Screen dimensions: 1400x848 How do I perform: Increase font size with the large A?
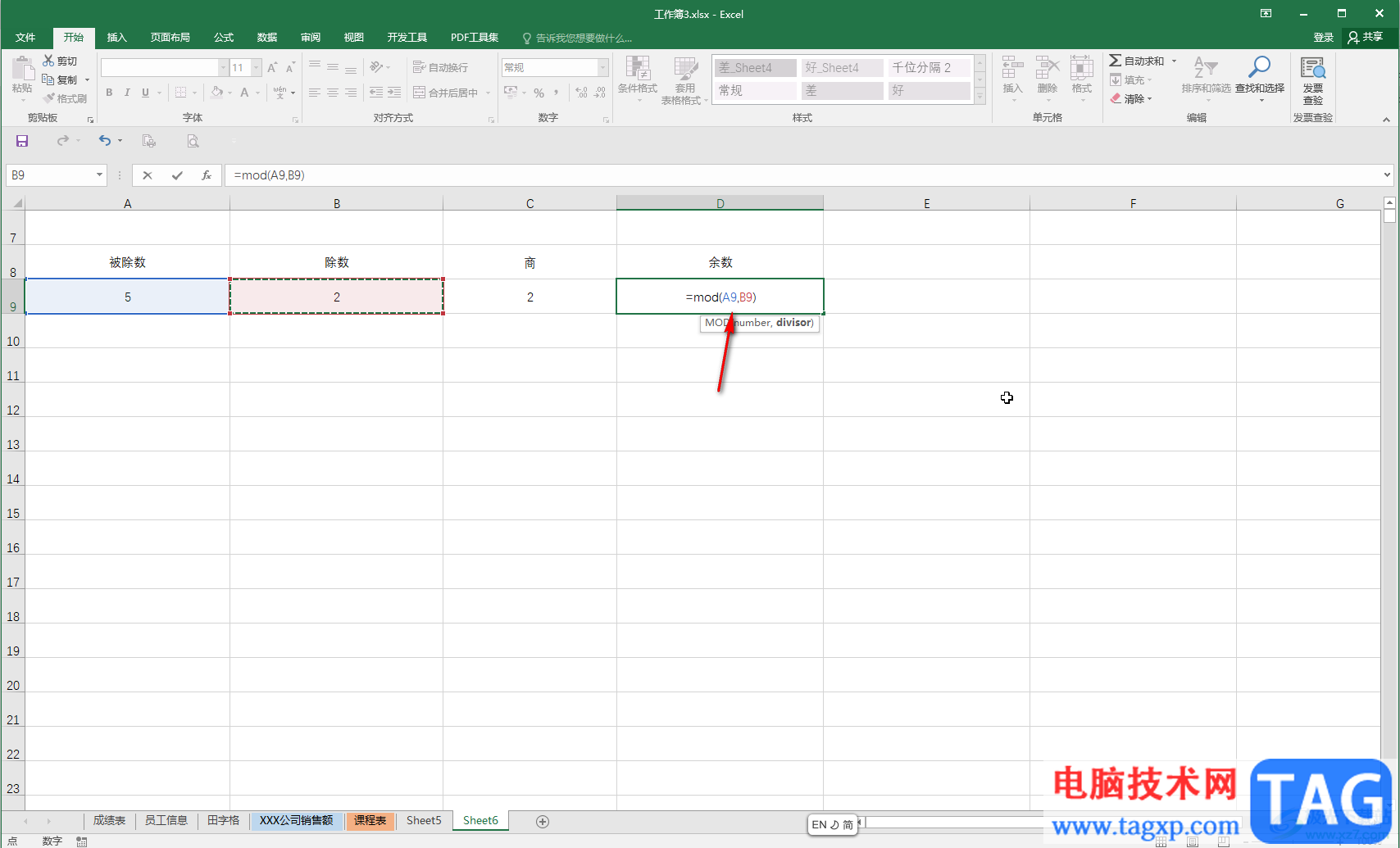coord(272,67)
